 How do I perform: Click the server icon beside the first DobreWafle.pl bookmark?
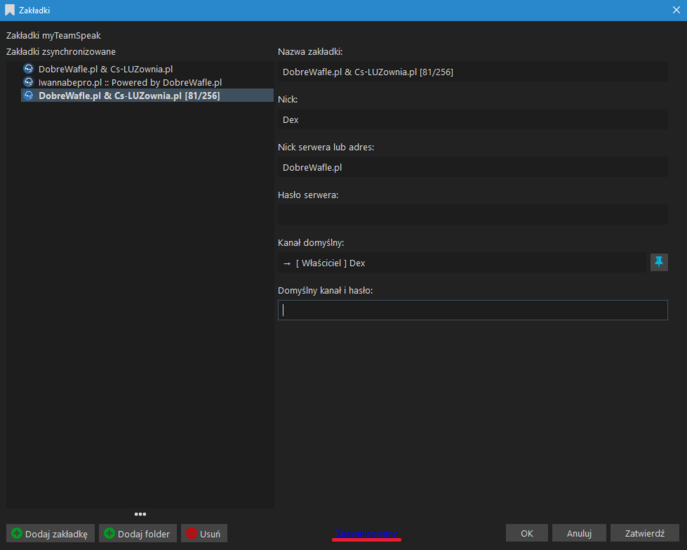29,69
